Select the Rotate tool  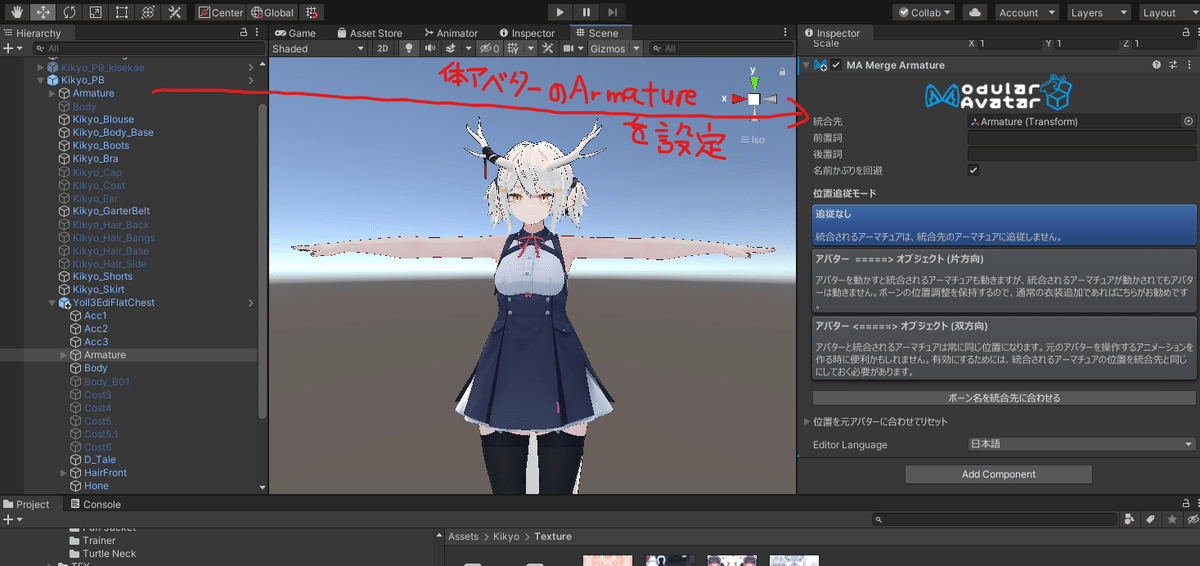(x=69, y=13)
